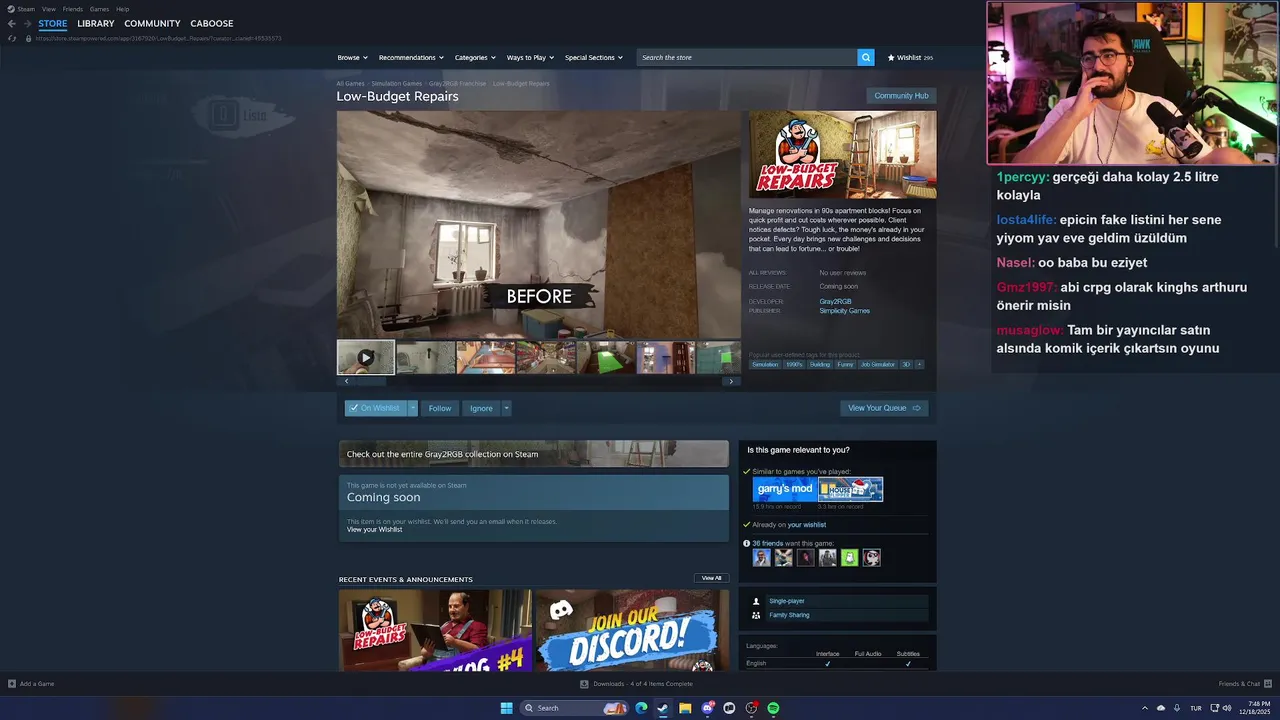Open Microsoft Edge from taskbar
The height and width of the screenshot is (720, 1280).
641,708
